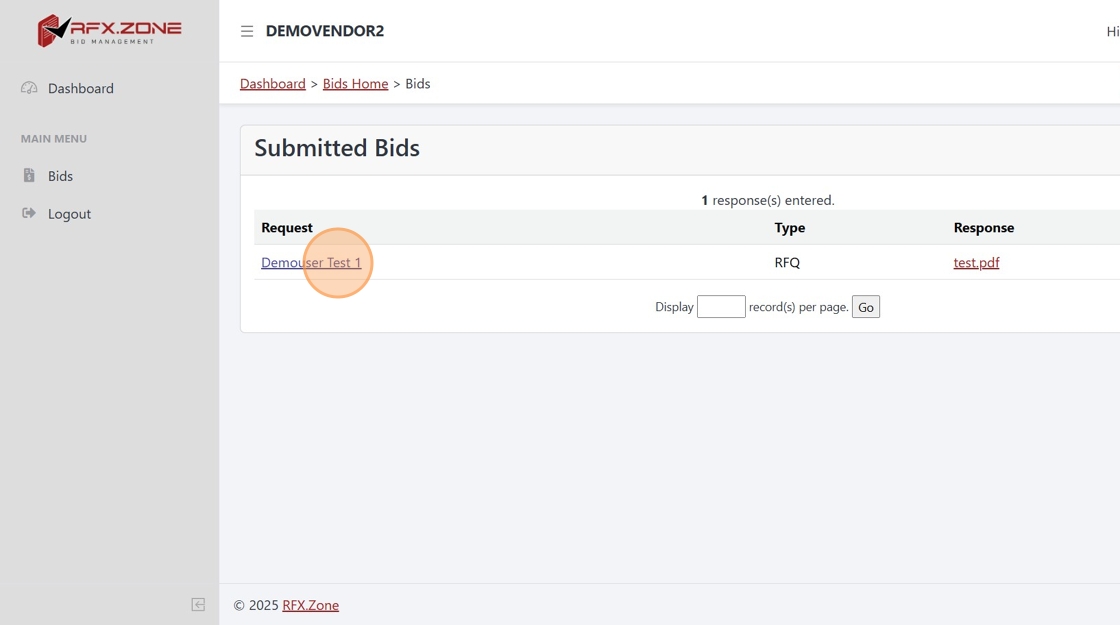1120x625 pixels.
Task: Visit the RFX.Zone footer link
Action: pos(310,605)
